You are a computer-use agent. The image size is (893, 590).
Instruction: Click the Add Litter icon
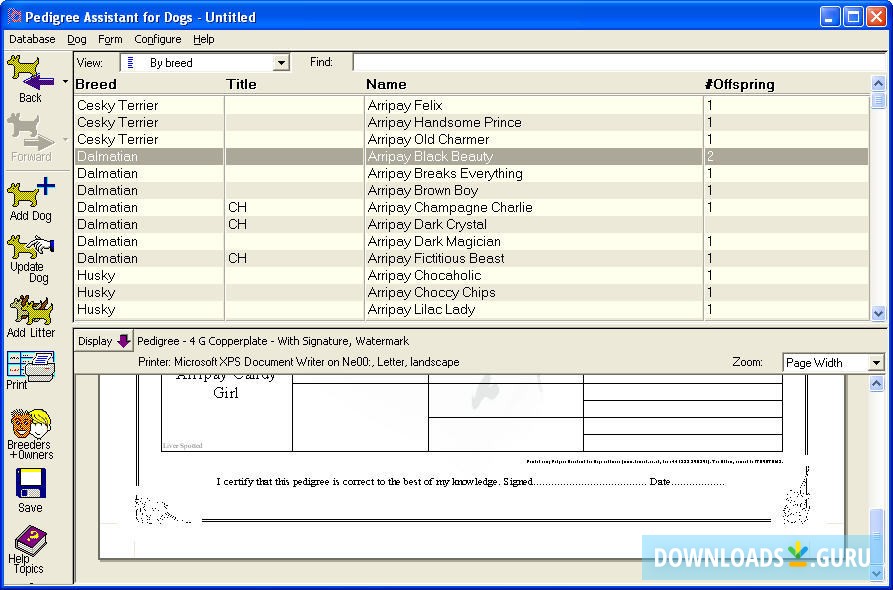(x=30, y=315)
